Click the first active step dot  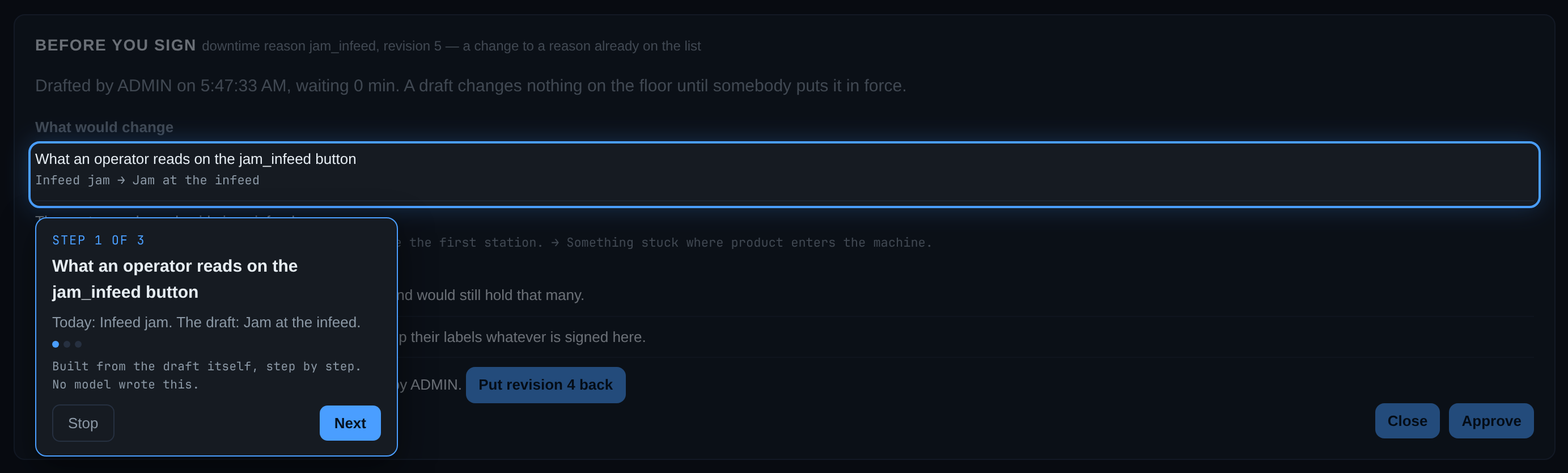(56, 344)
